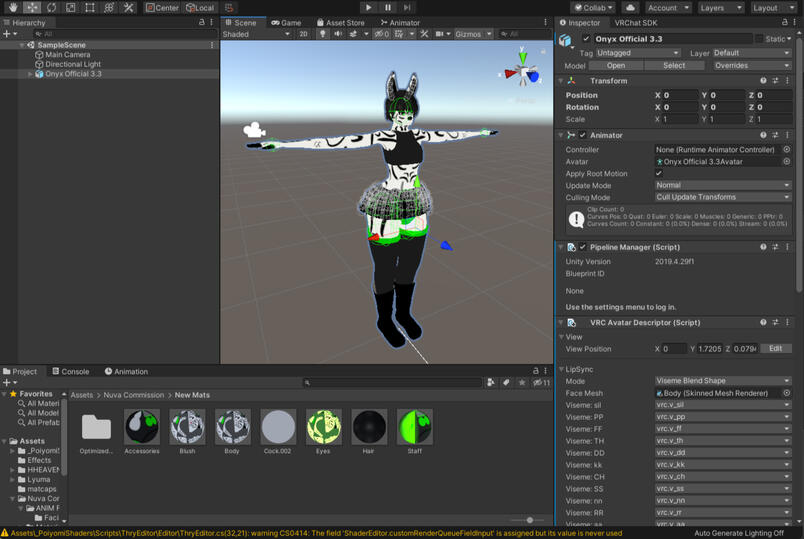Uncheck Apply Root Motion checkbox
This screenshot has width=804, height=539.
[659, 173]
